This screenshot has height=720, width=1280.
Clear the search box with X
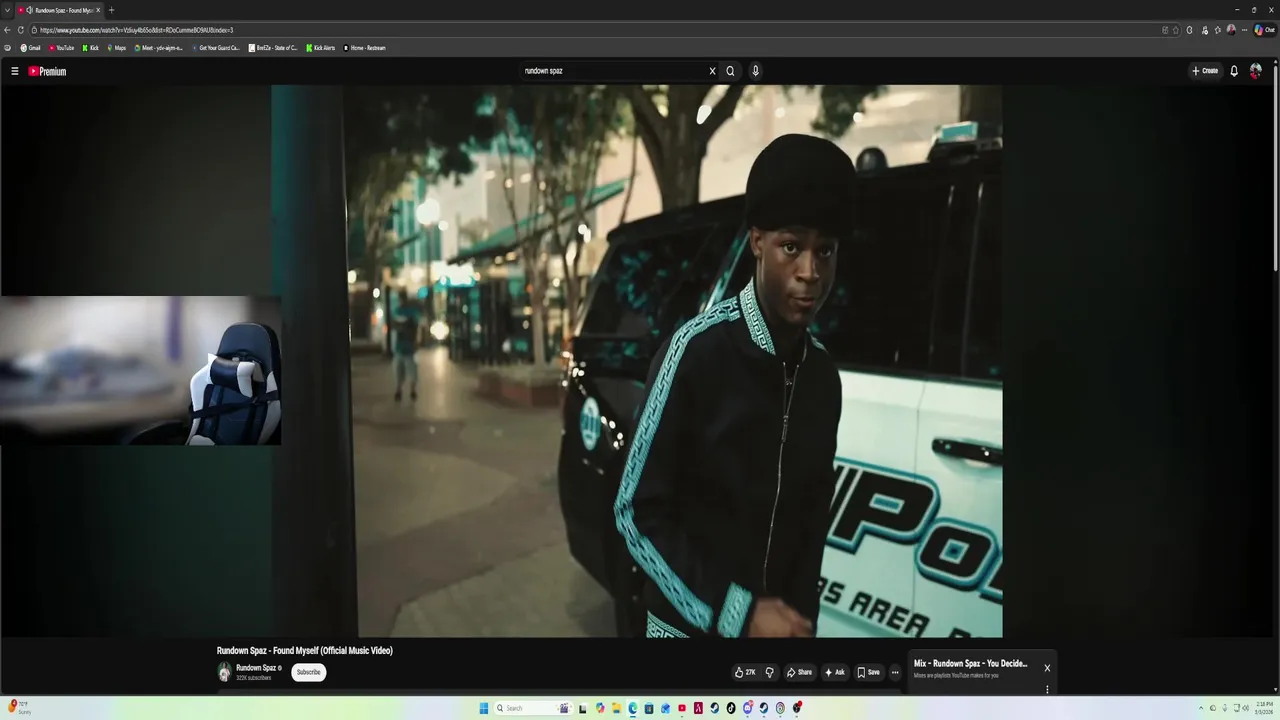[712, 71]
